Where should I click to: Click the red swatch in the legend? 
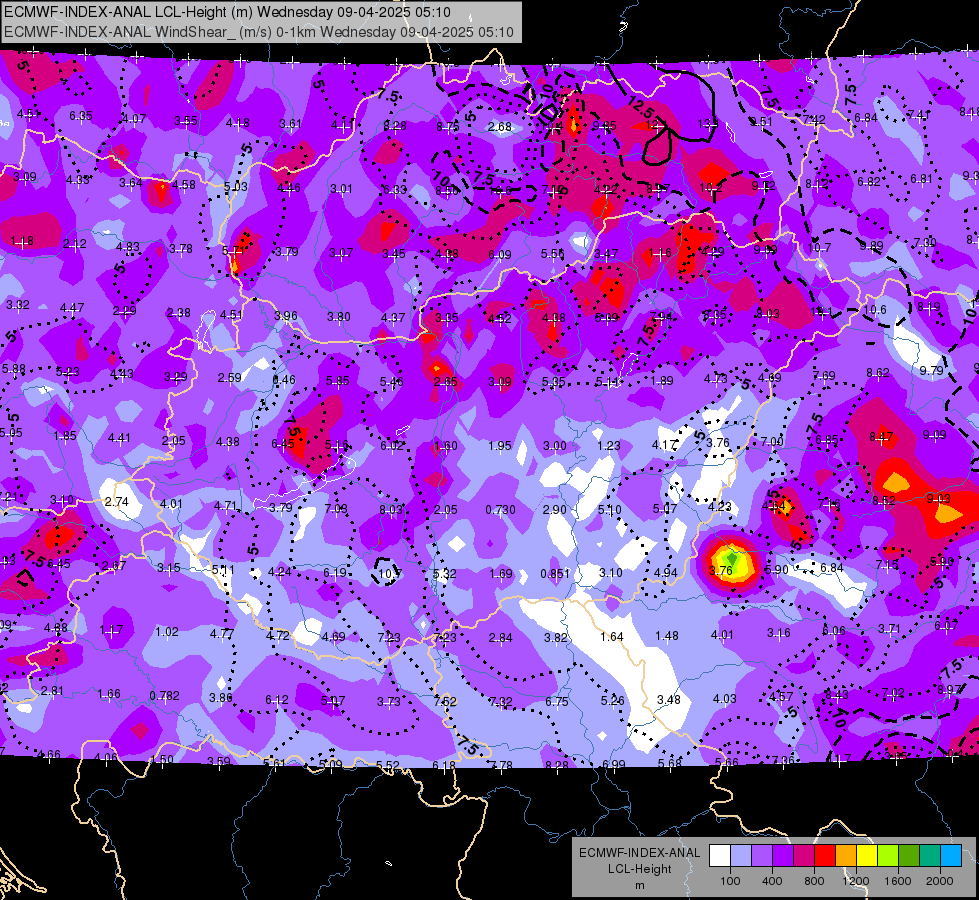click(x=825, y=856)
